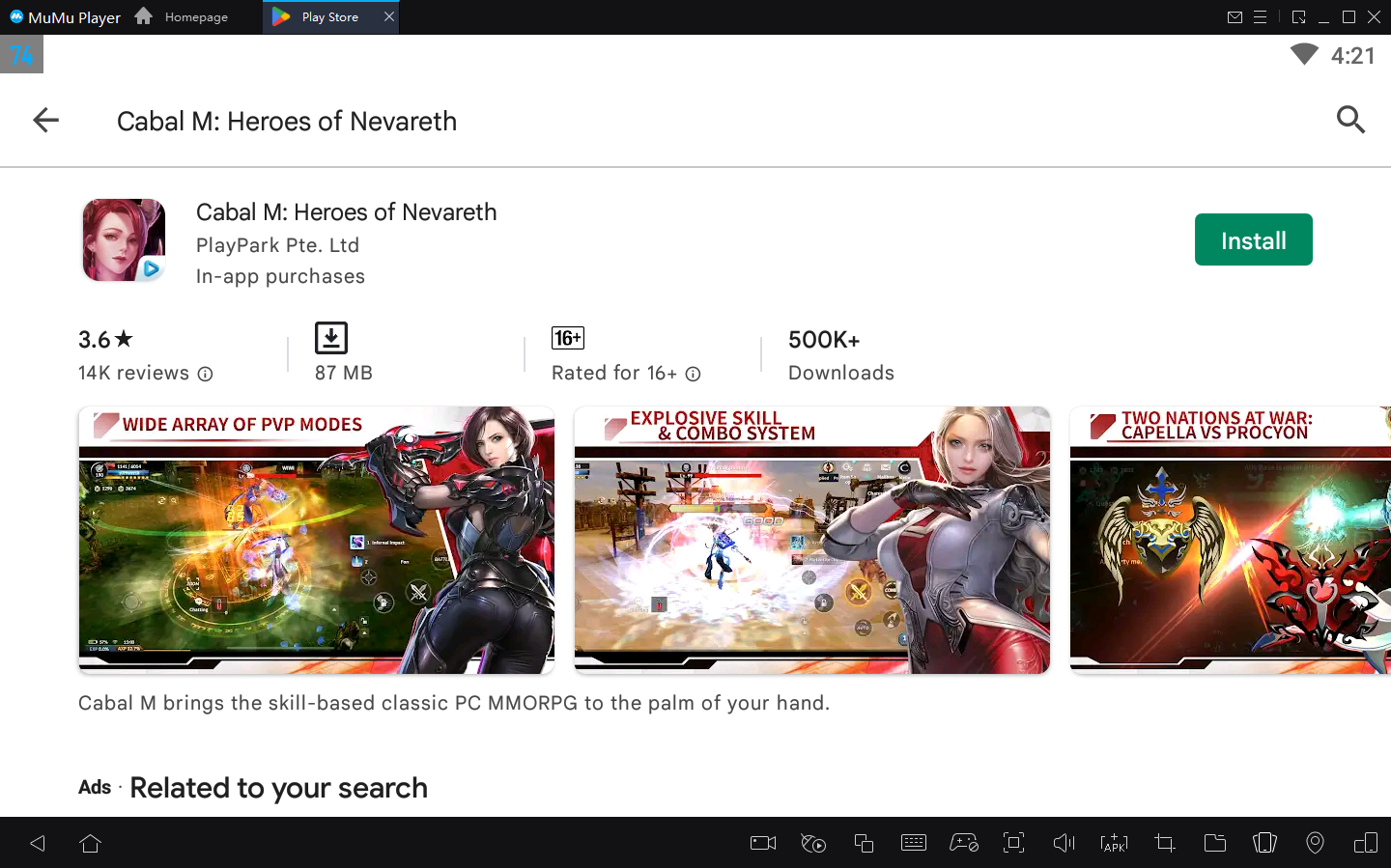Open the Multi-instance manager

click(863, 843)
